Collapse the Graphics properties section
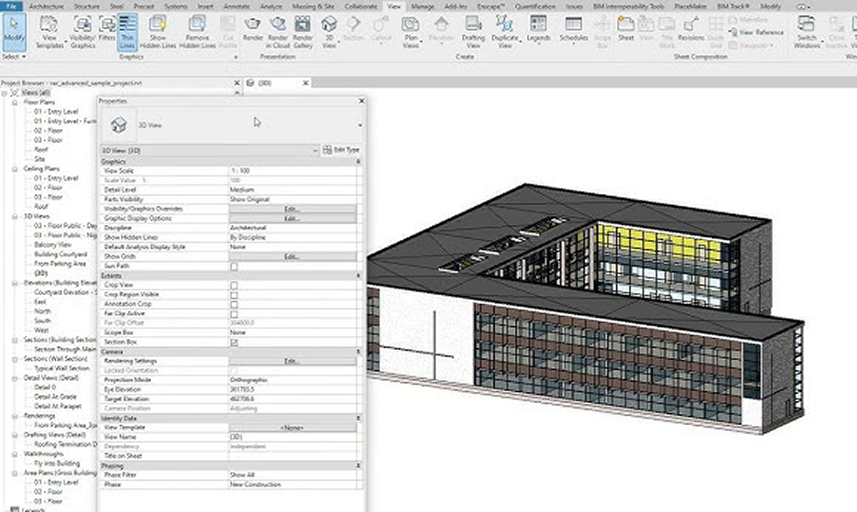The width and height of the screenshot is (857, 512). point(359,162)
